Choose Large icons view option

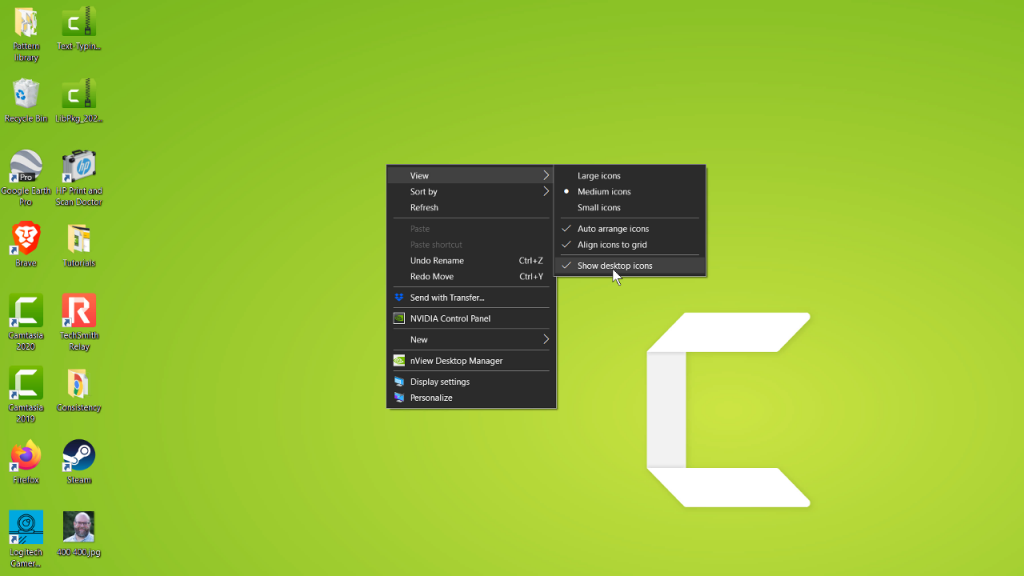tap(630, 176)
